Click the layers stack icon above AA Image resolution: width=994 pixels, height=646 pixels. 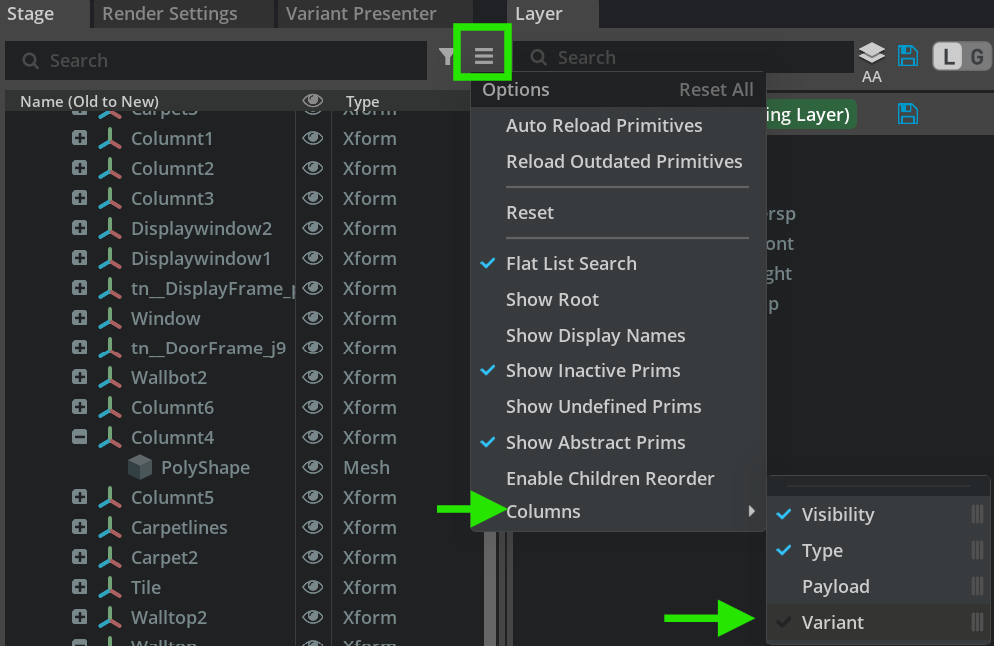(x=872, y=53)
